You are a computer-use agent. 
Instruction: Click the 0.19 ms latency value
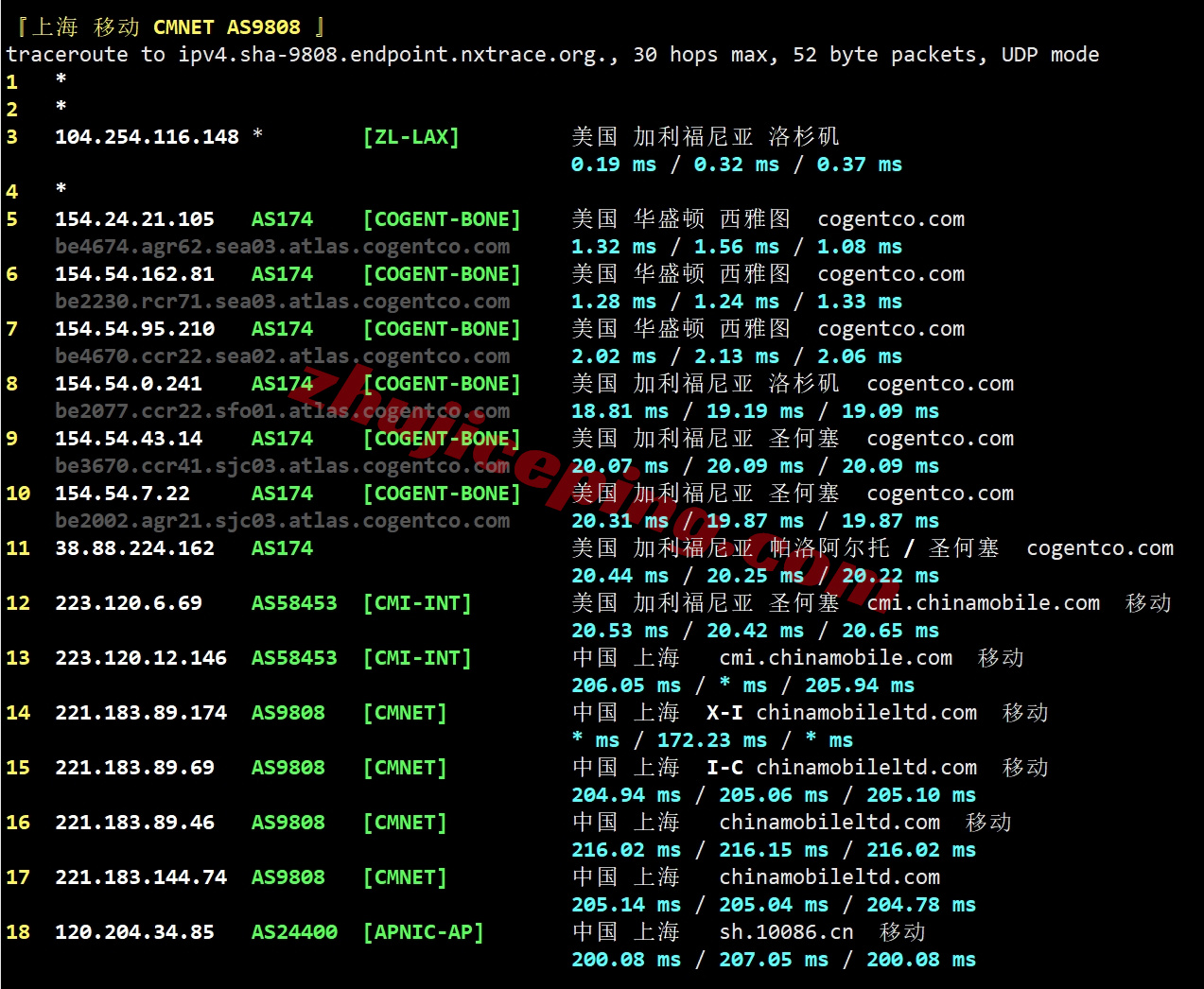tap(614, 165)
